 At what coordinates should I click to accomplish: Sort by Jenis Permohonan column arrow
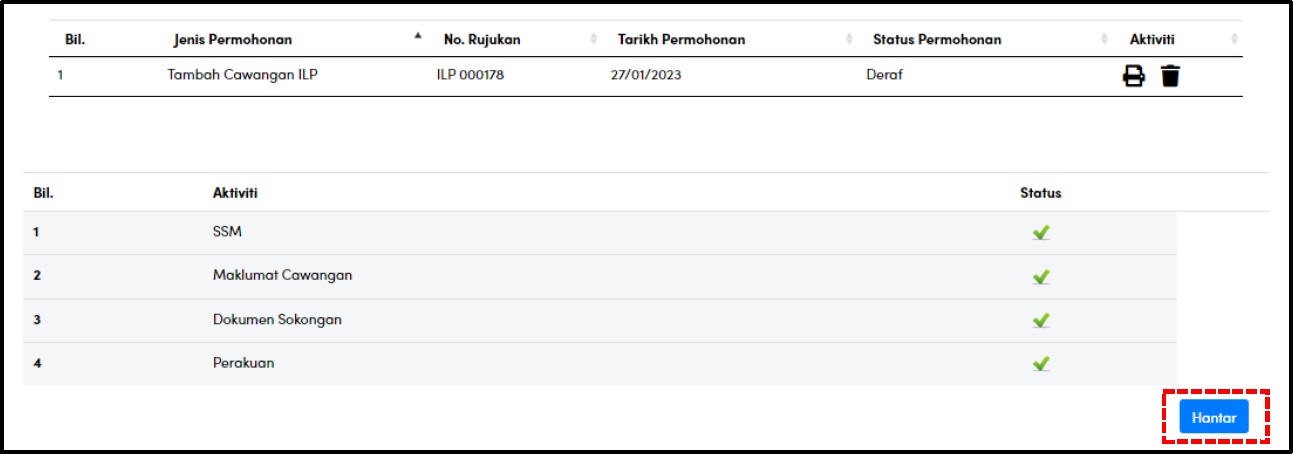pyautogui.click(x=418, y=36)
